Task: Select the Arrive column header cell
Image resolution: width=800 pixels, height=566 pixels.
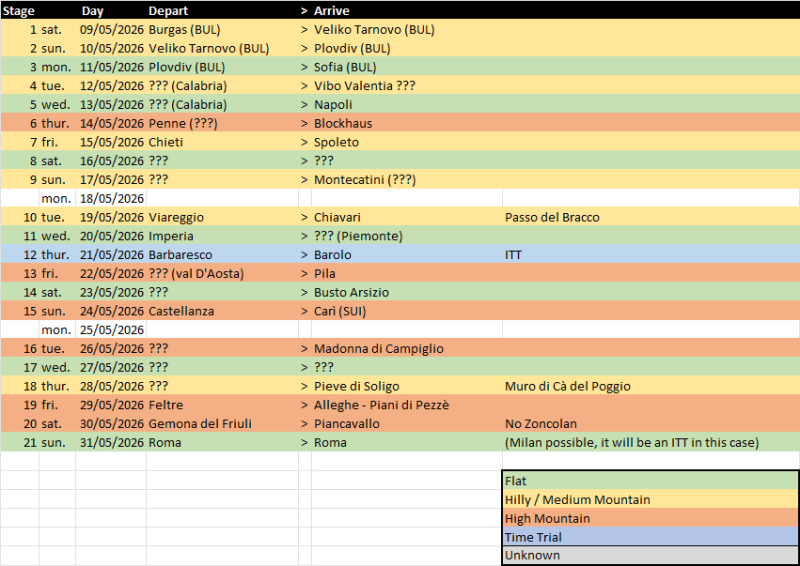Action: pyautogui.click(x=332, y=11)
